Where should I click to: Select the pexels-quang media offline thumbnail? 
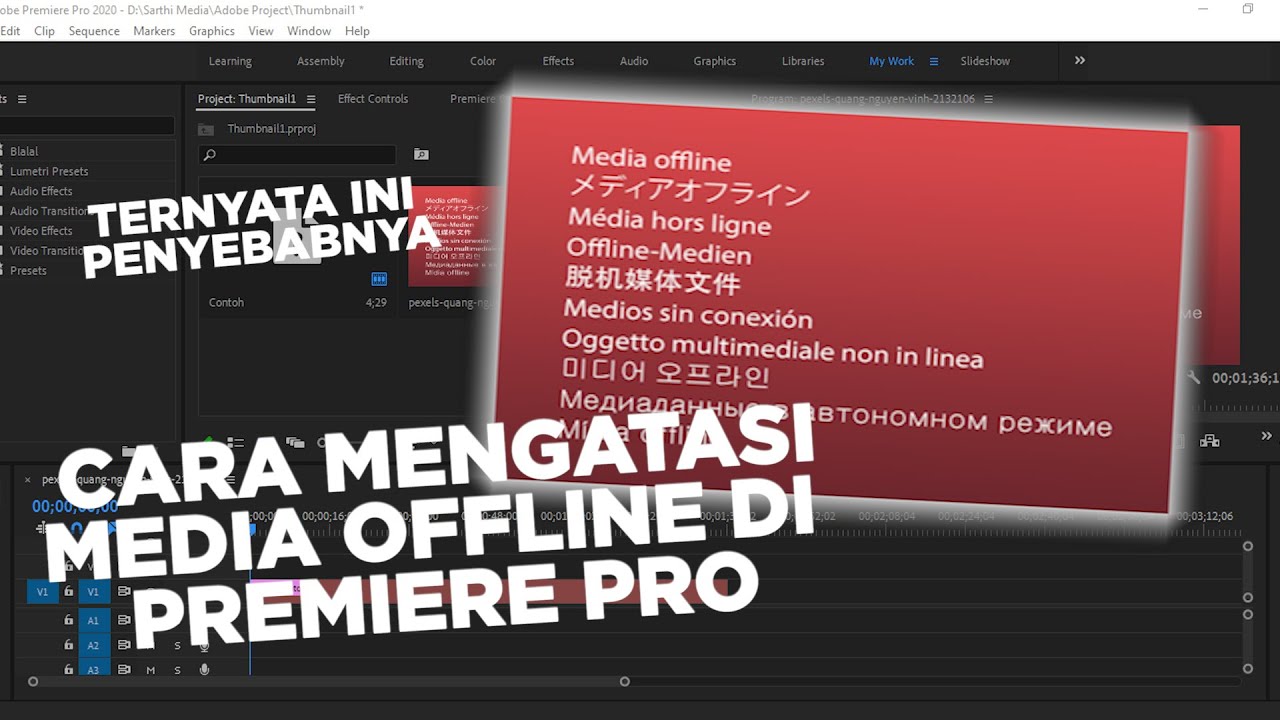tap(455, 238)
